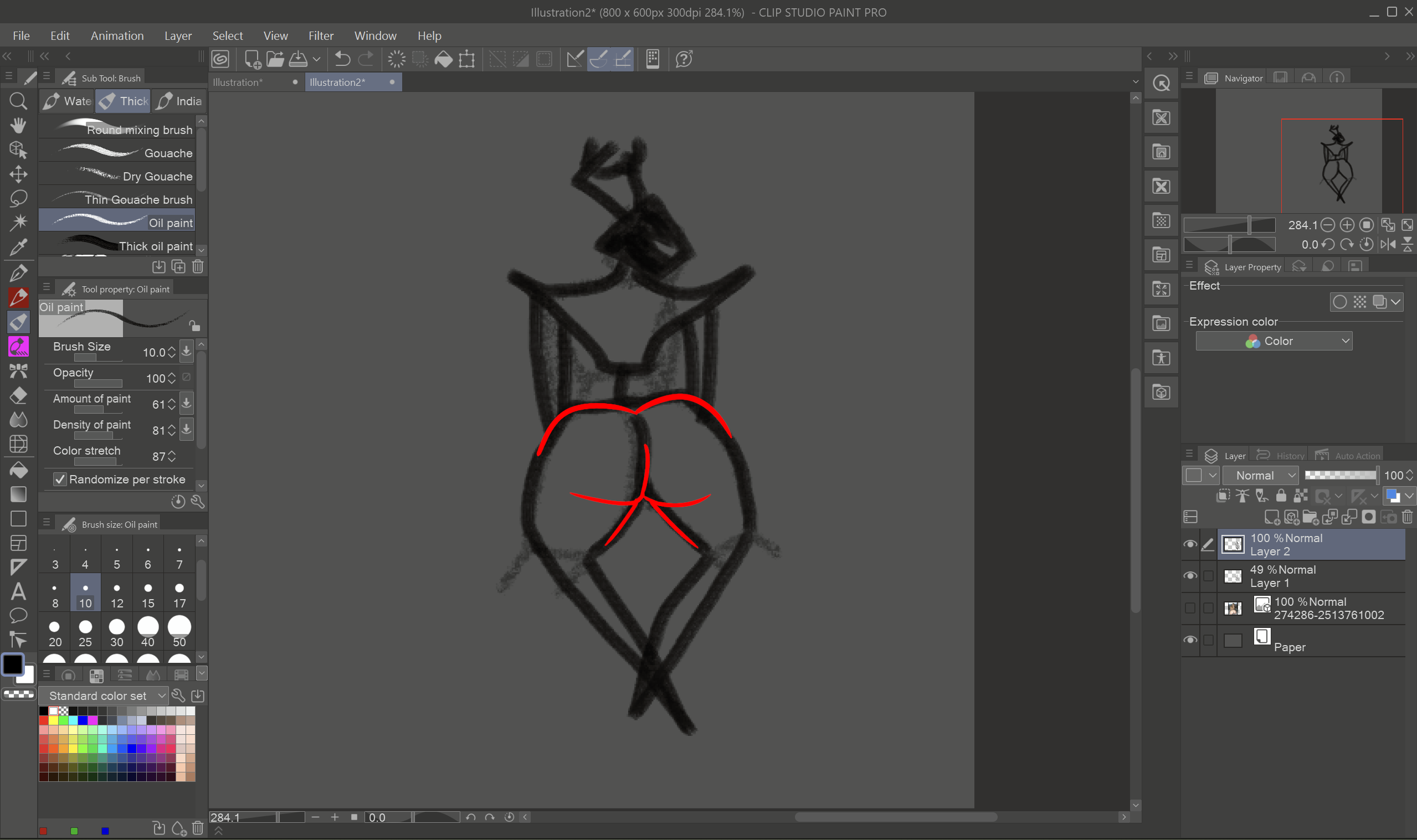Select the Eyedropper tool
The height and width of the screenshot is (840, 1417).
pyautogui.click(x=18, y=247)
